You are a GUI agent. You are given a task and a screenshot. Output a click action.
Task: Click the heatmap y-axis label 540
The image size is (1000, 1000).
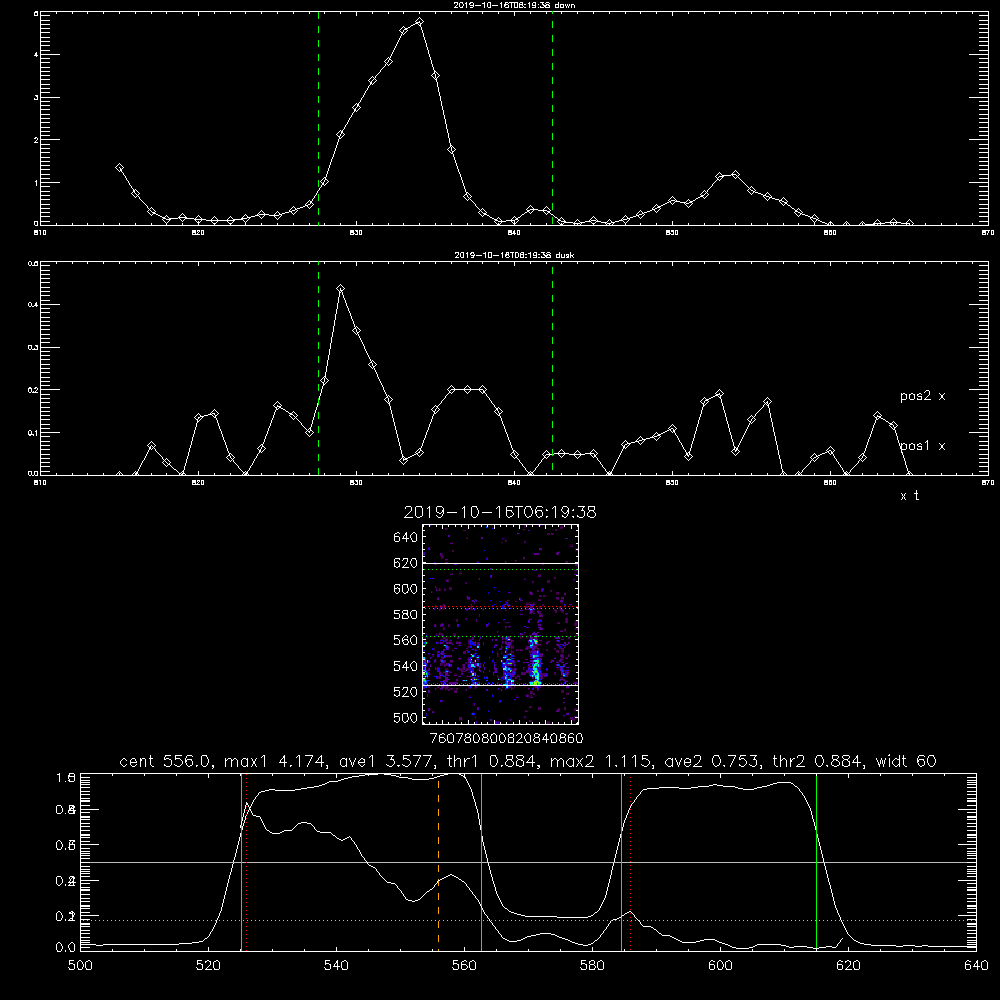(x=406, y=666)
